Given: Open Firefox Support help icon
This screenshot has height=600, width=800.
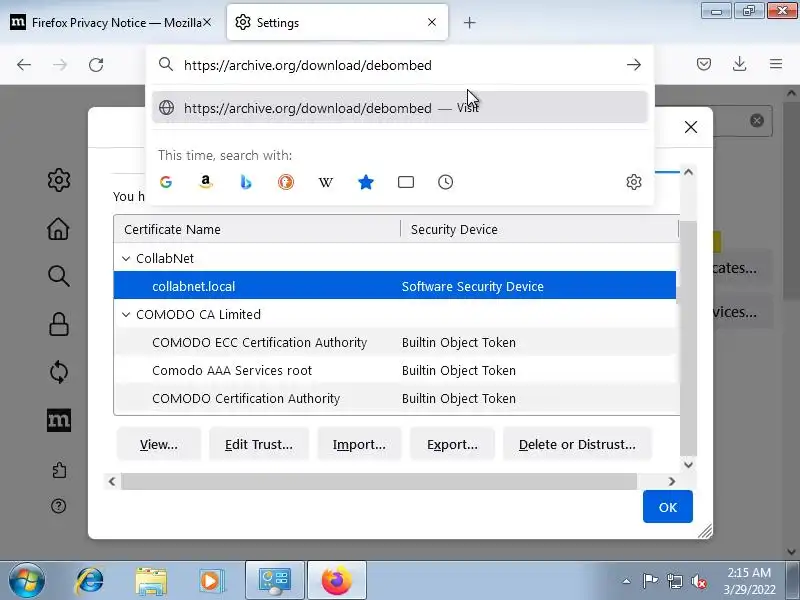Looking at the screenshot, I should click(x=59, y=506).
